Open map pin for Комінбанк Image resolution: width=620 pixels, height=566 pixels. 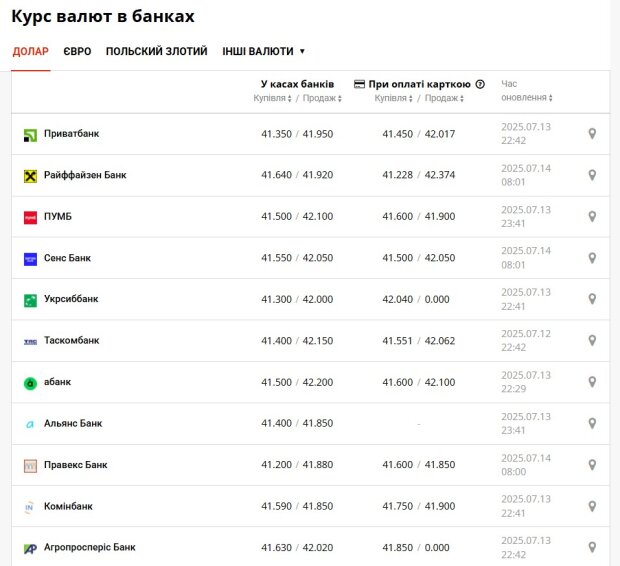[x=592, y=506]
